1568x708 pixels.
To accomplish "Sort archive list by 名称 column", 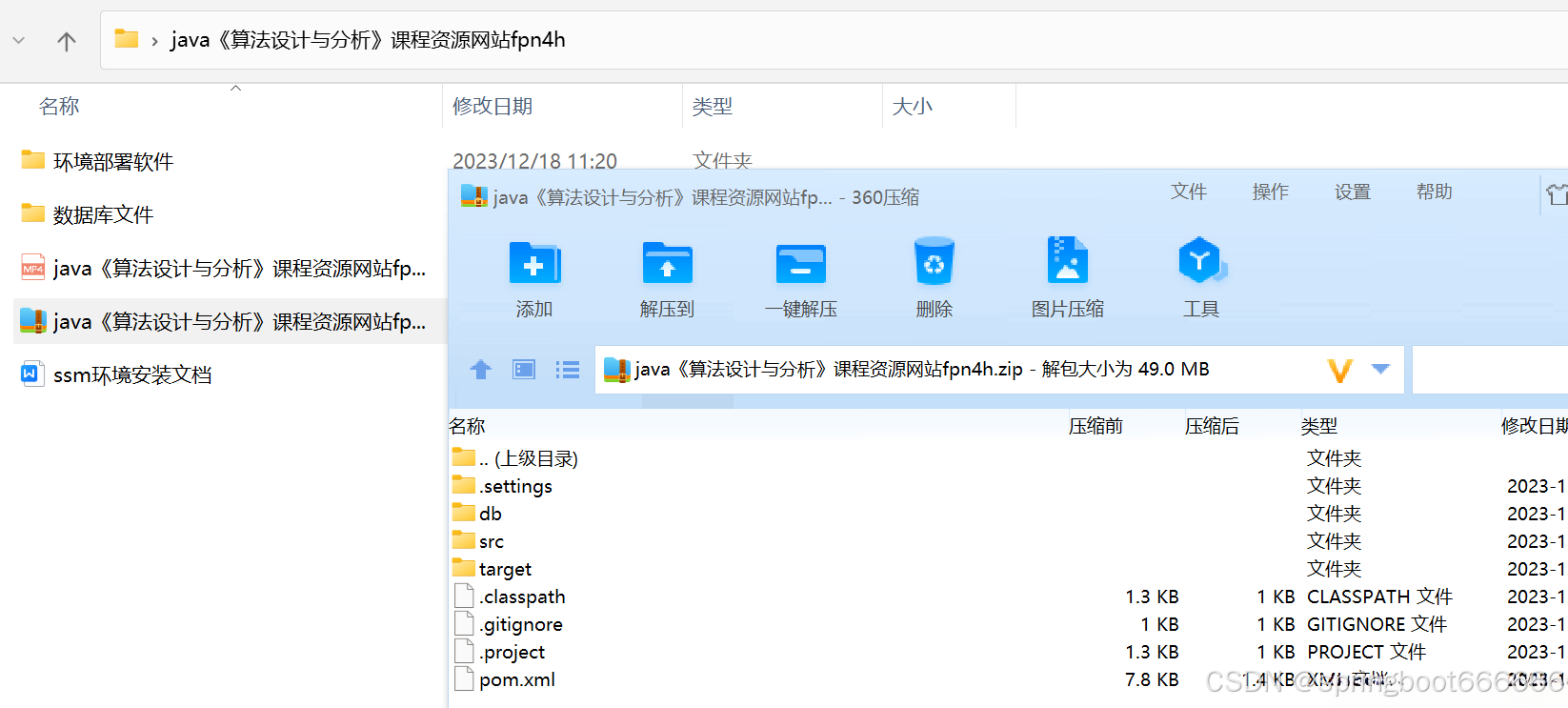I will coord(468,426).
